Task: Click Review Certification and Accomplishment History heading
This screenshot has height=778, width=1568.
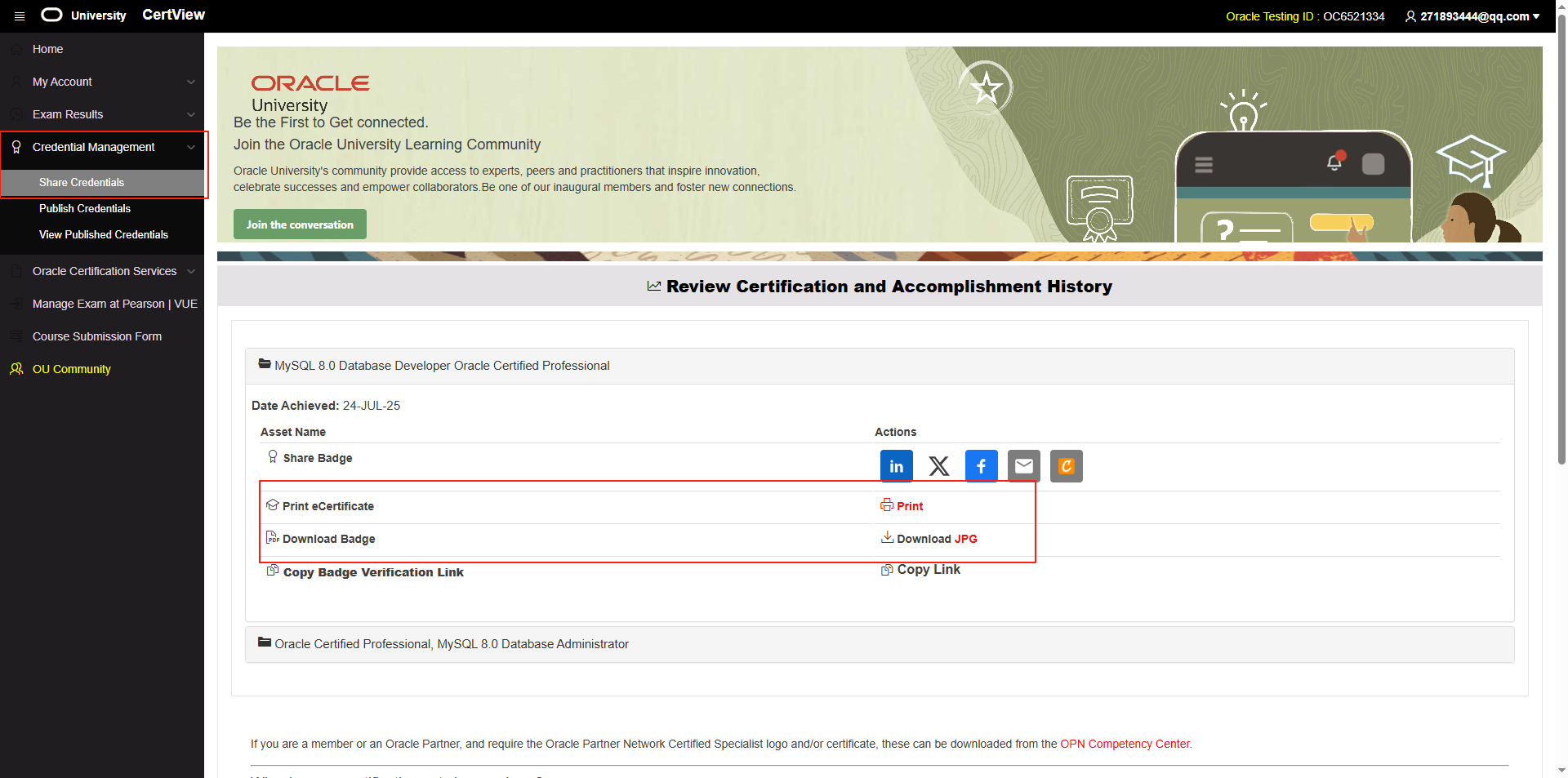Action: point(889,287)
